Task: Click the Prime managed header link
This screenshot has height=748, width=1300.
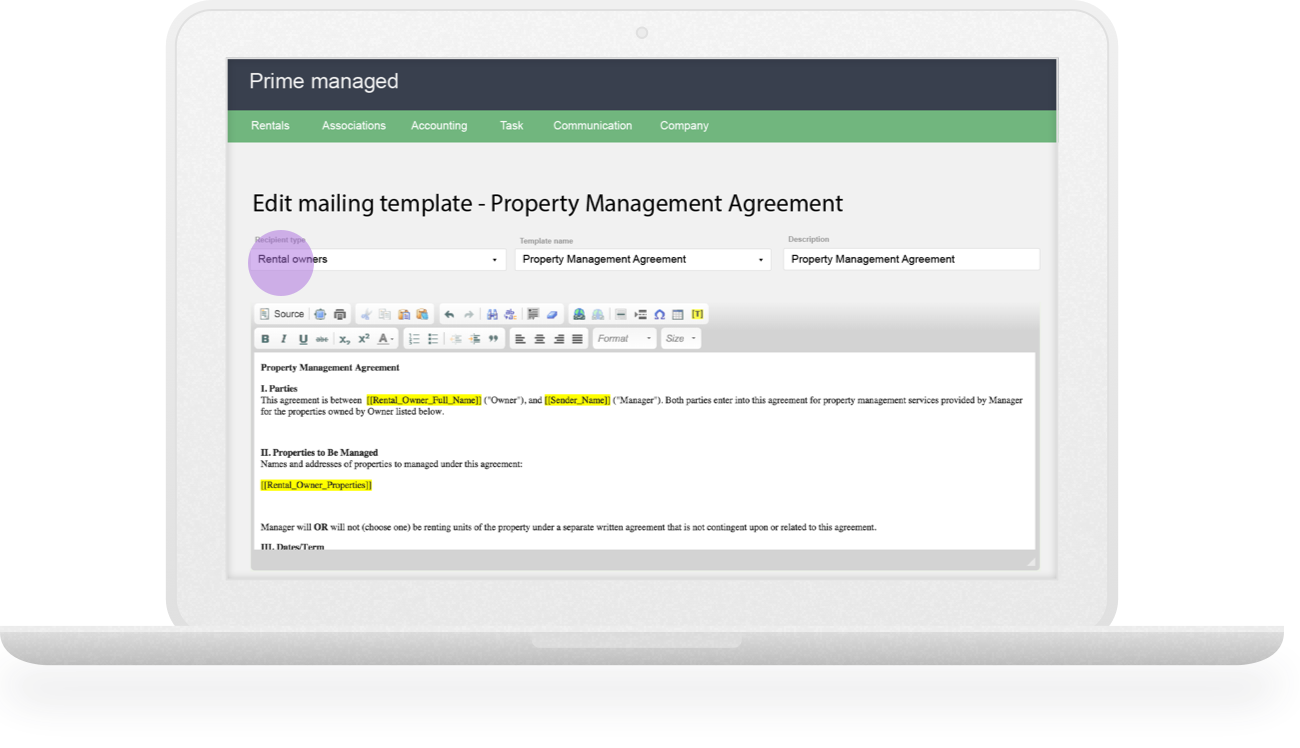Action: [x=323, y=81]
